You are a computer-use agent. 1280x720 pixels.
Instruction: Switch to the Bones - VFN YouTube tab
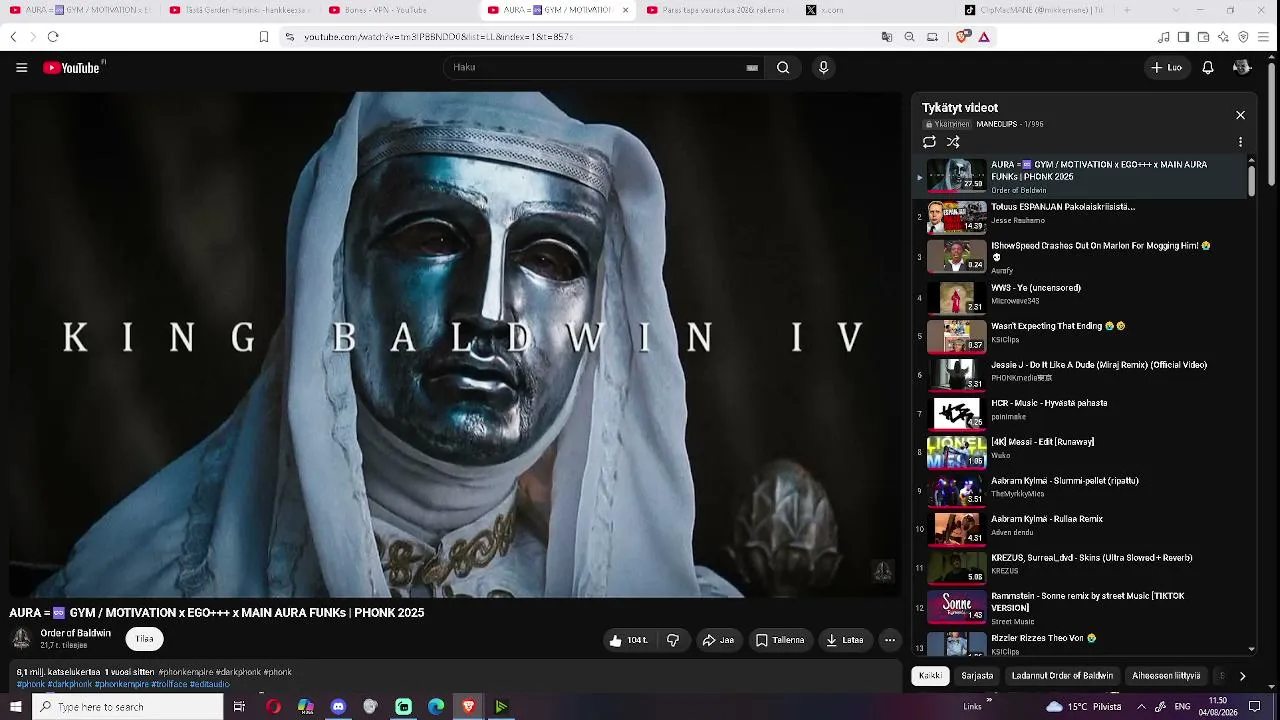(x=397, y=10)
